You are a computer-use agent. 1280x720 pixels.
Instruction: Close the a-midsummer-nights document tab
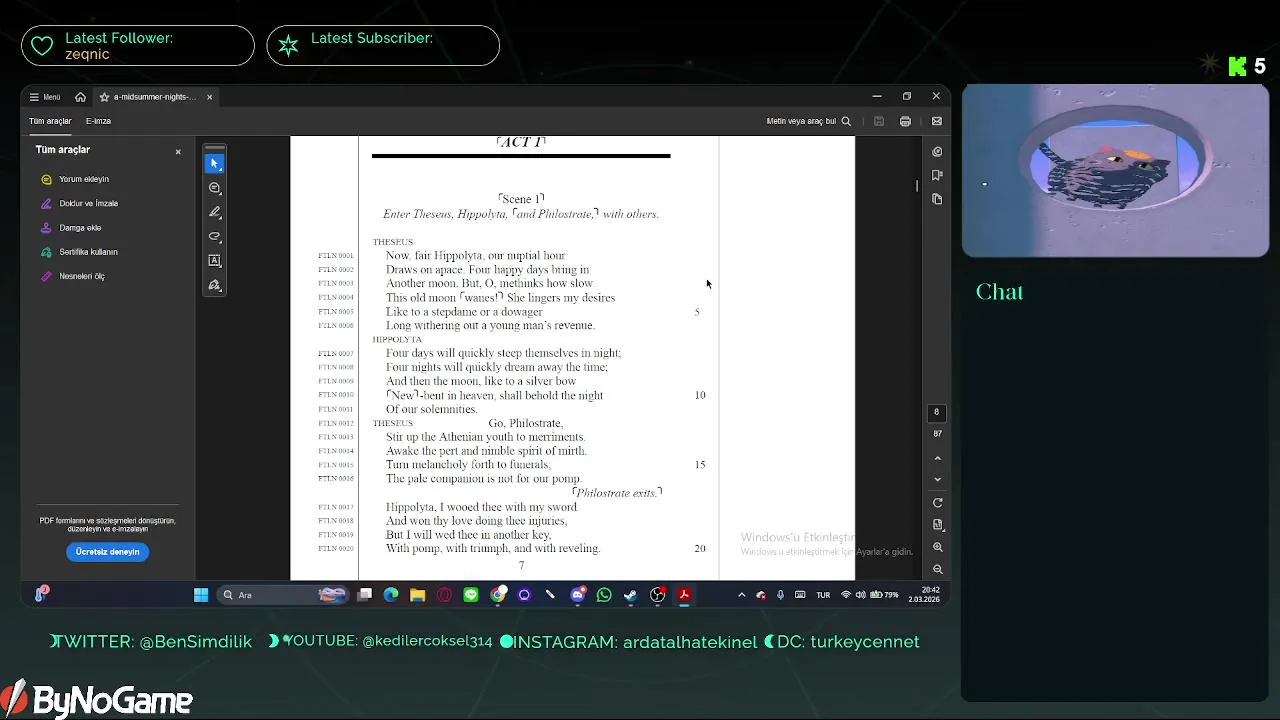[209, 97]
